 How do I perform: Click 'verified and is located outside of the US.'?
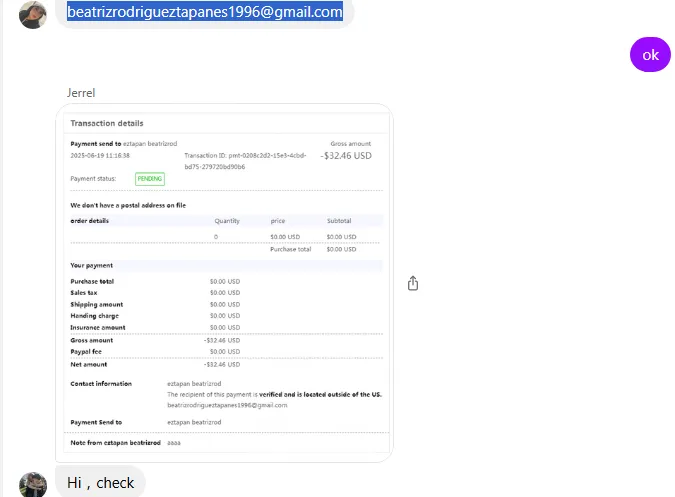pyautogui.click(x=320, y=394)
